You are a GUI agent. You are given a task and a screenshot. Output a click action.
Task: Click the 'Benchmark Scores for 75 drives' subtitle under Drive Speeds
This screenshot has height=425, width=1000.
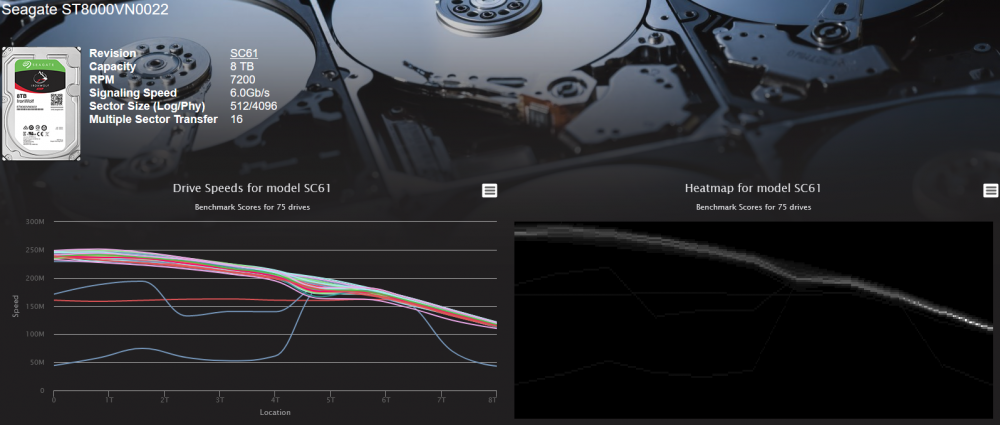pyautogui.click(x=252, y=208)
